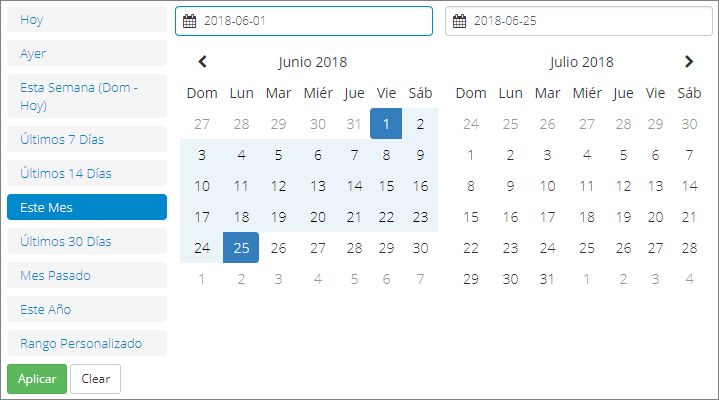Go to previous month with left arrow

pyautogui.click(x=202, y=61)
